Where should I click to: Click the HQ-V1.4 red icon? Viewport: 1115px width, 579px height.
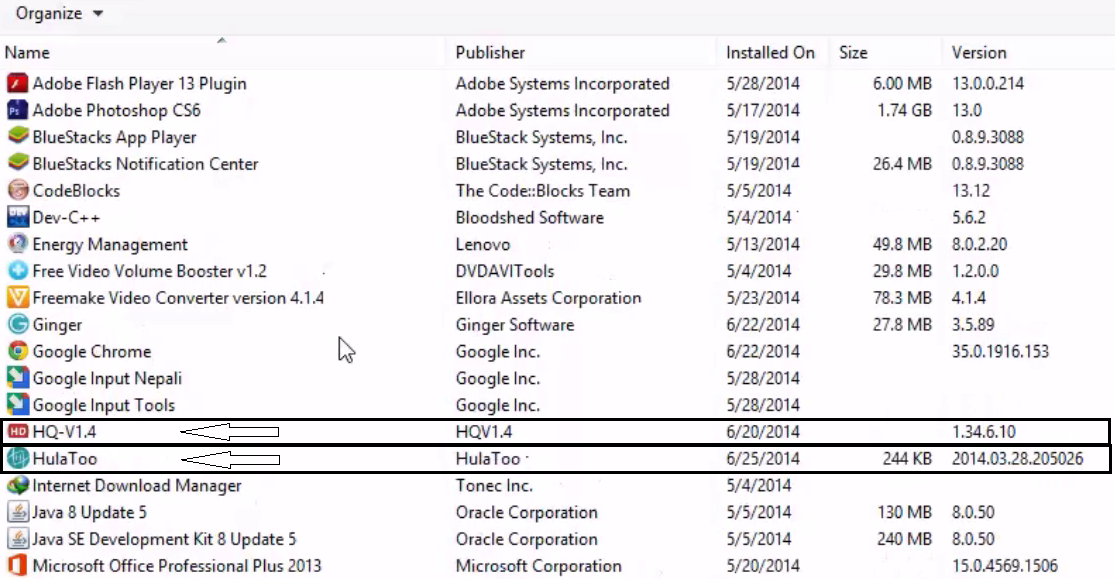point(17,432)
